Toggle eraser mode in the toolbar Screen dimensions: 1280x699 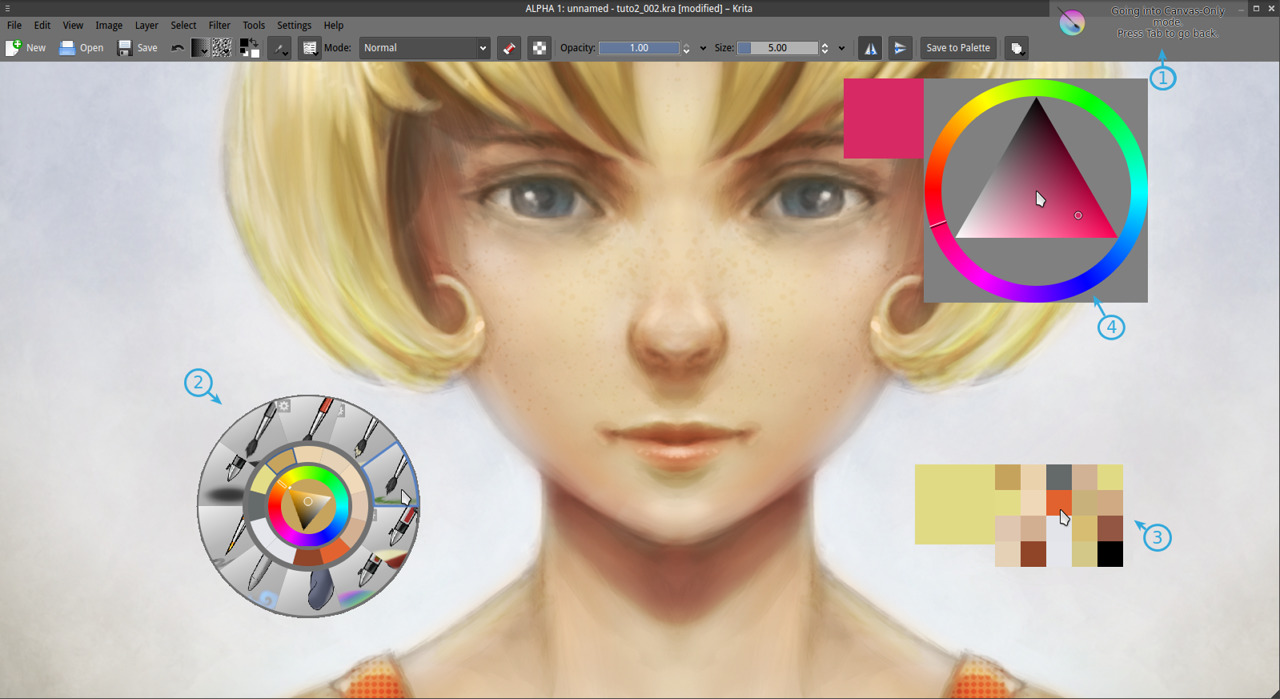pos(509,48)
